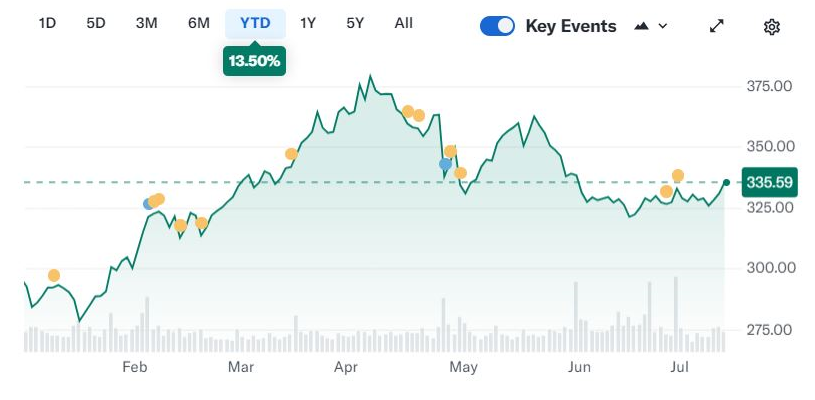Click the YTD range tab
815x400 pixels.
pos(255,23)
